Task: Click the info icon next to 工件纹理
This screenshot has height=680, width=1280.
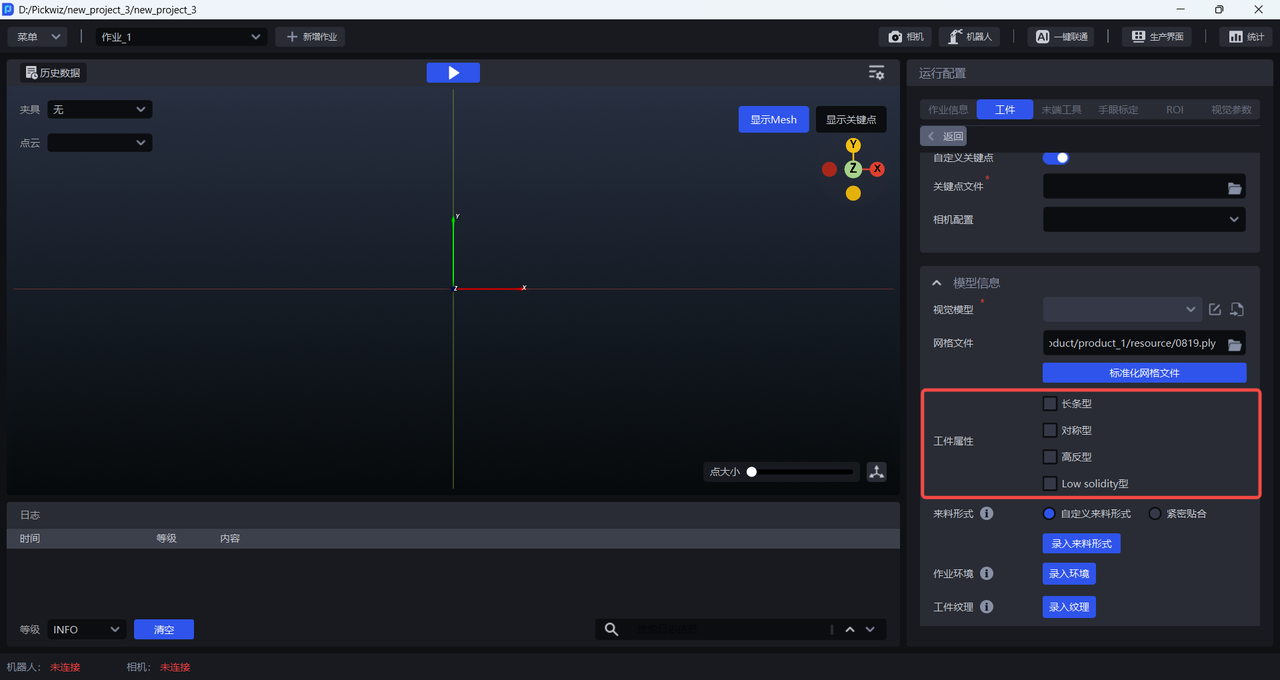Action: [987, 607]
